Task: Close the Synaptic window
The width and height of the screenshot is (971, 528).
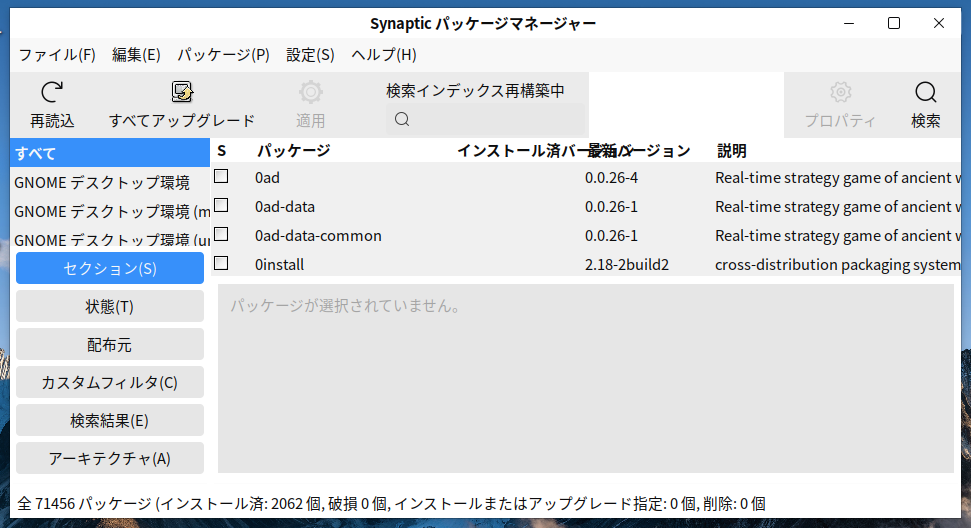Action: click(939, 24)
